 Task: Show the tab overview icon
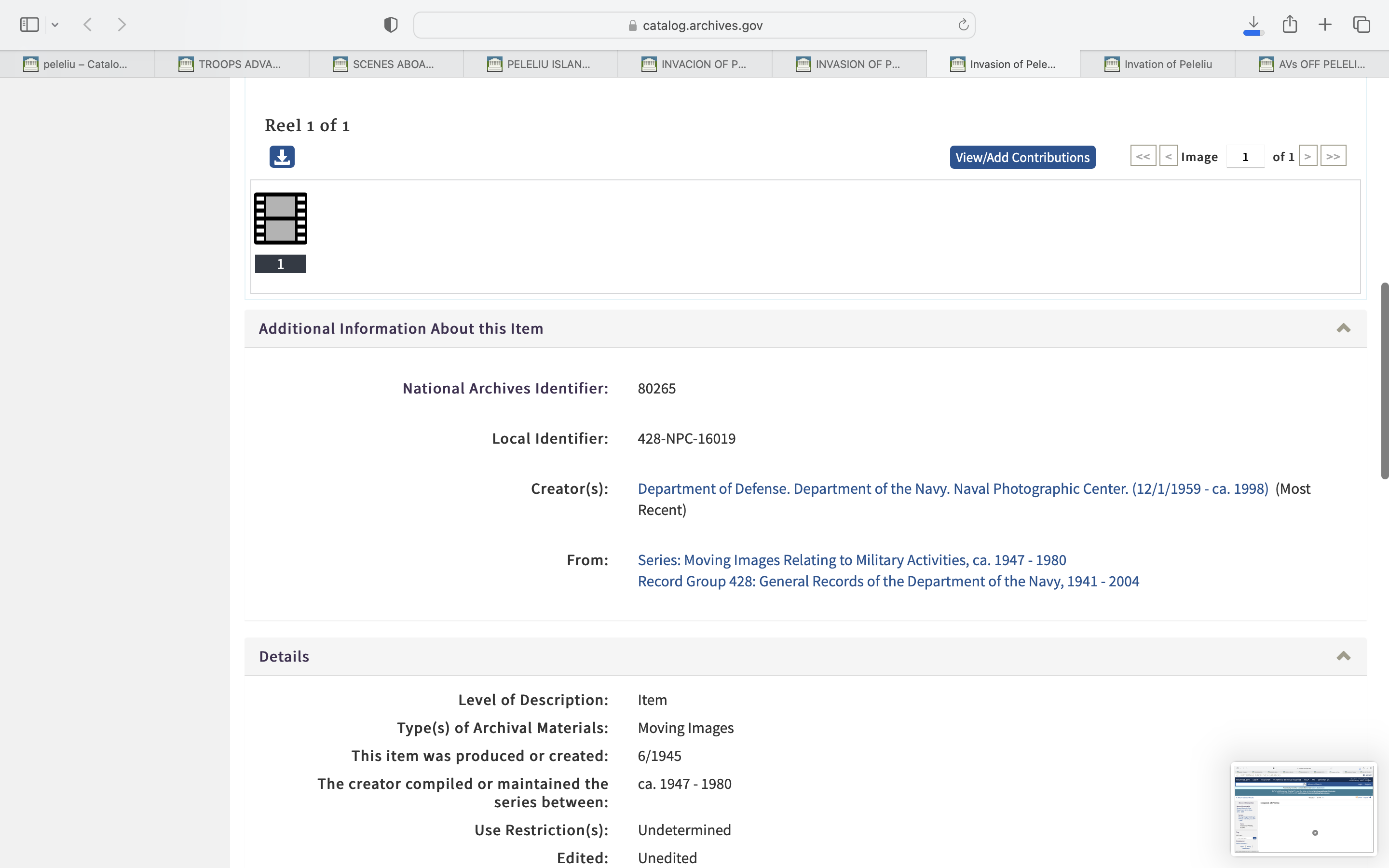click(x=1362, y=25)
